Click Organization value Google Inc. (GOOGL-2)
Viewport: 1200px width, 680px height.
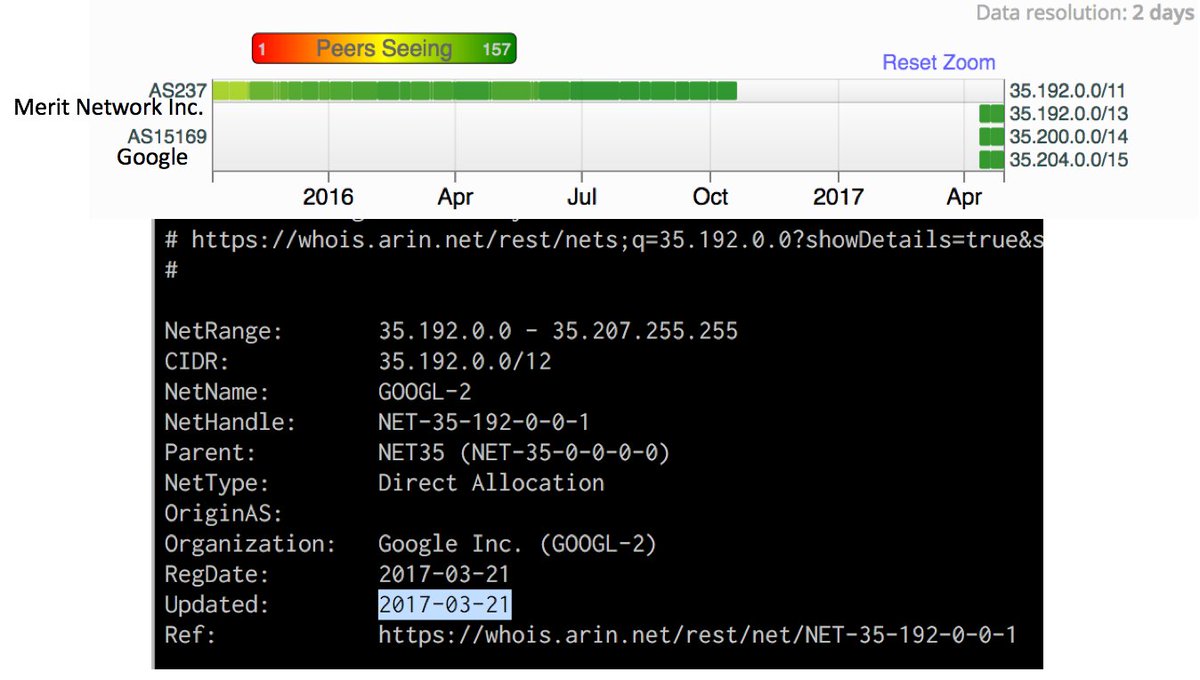[517, 544]
